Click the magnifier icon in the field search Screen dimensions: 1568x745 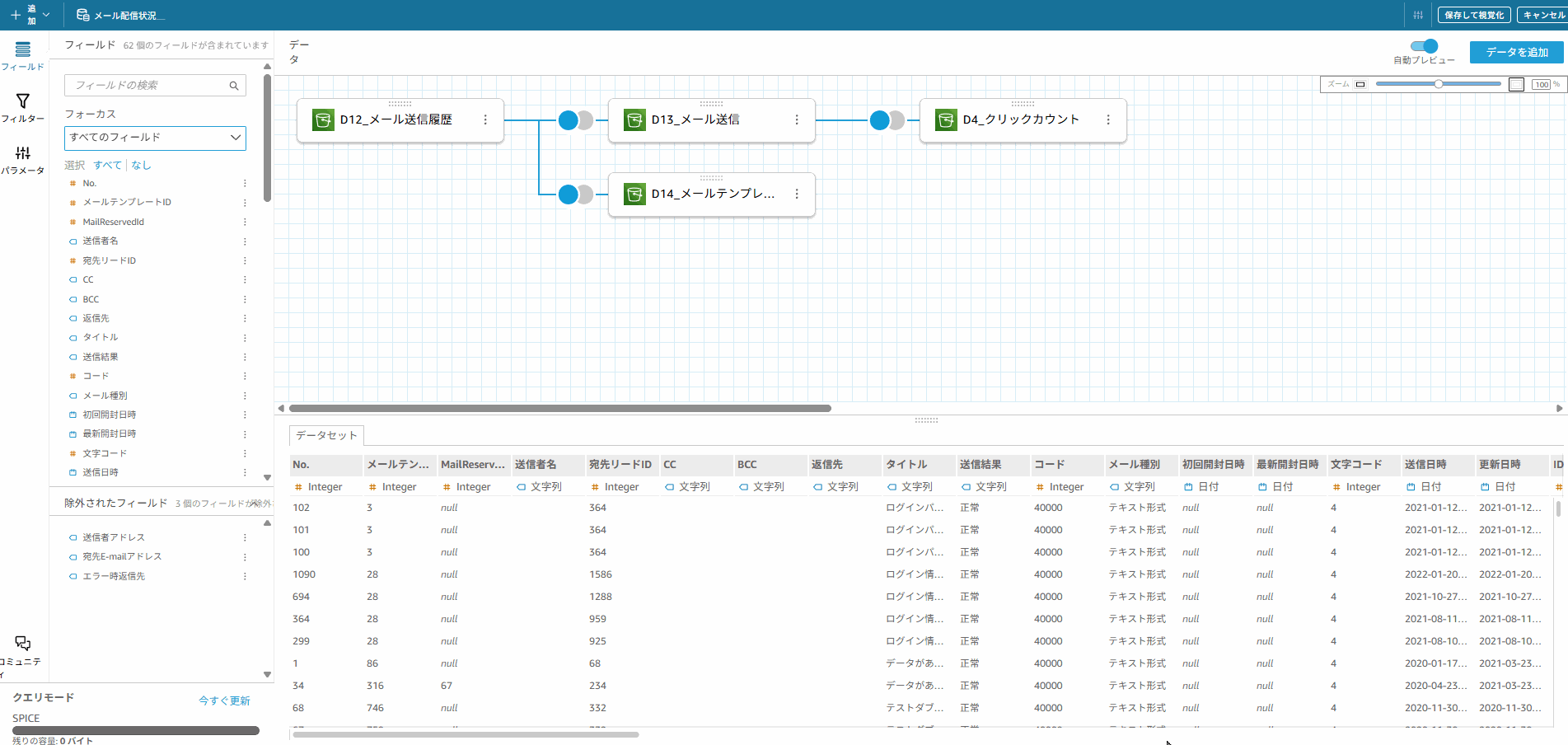tap(234, 86)
